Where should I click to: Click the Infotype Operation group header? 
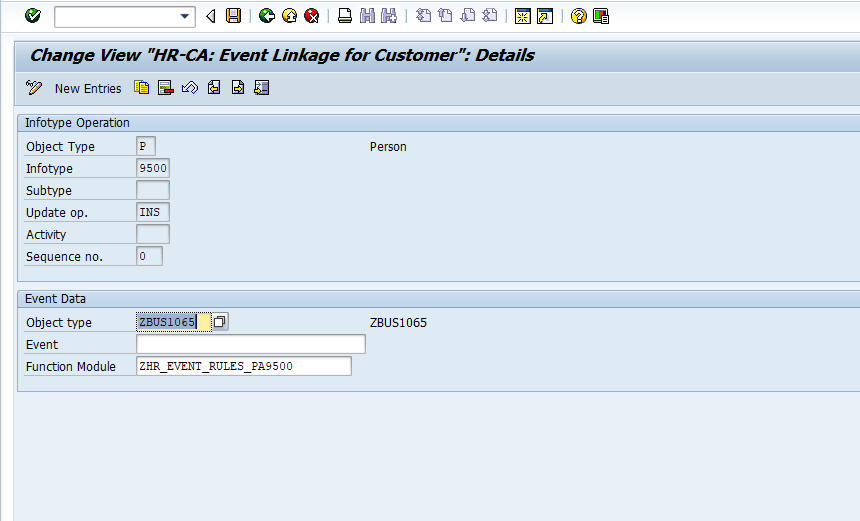[x=77, y=123]
